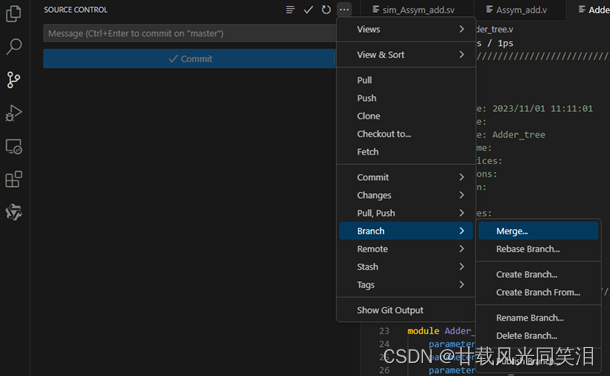Click the date text 2023/11/01 11:11:01

coord(542,108)
